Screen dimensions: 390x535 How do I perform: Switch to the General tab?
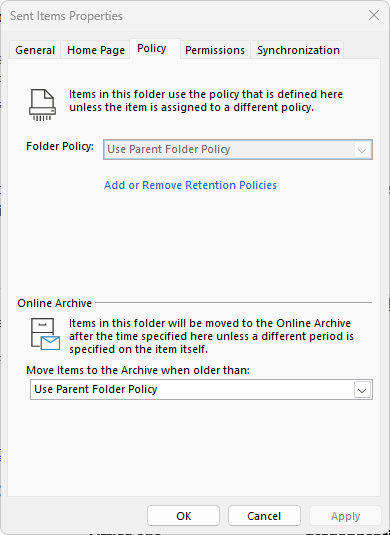tap(35, 50)
